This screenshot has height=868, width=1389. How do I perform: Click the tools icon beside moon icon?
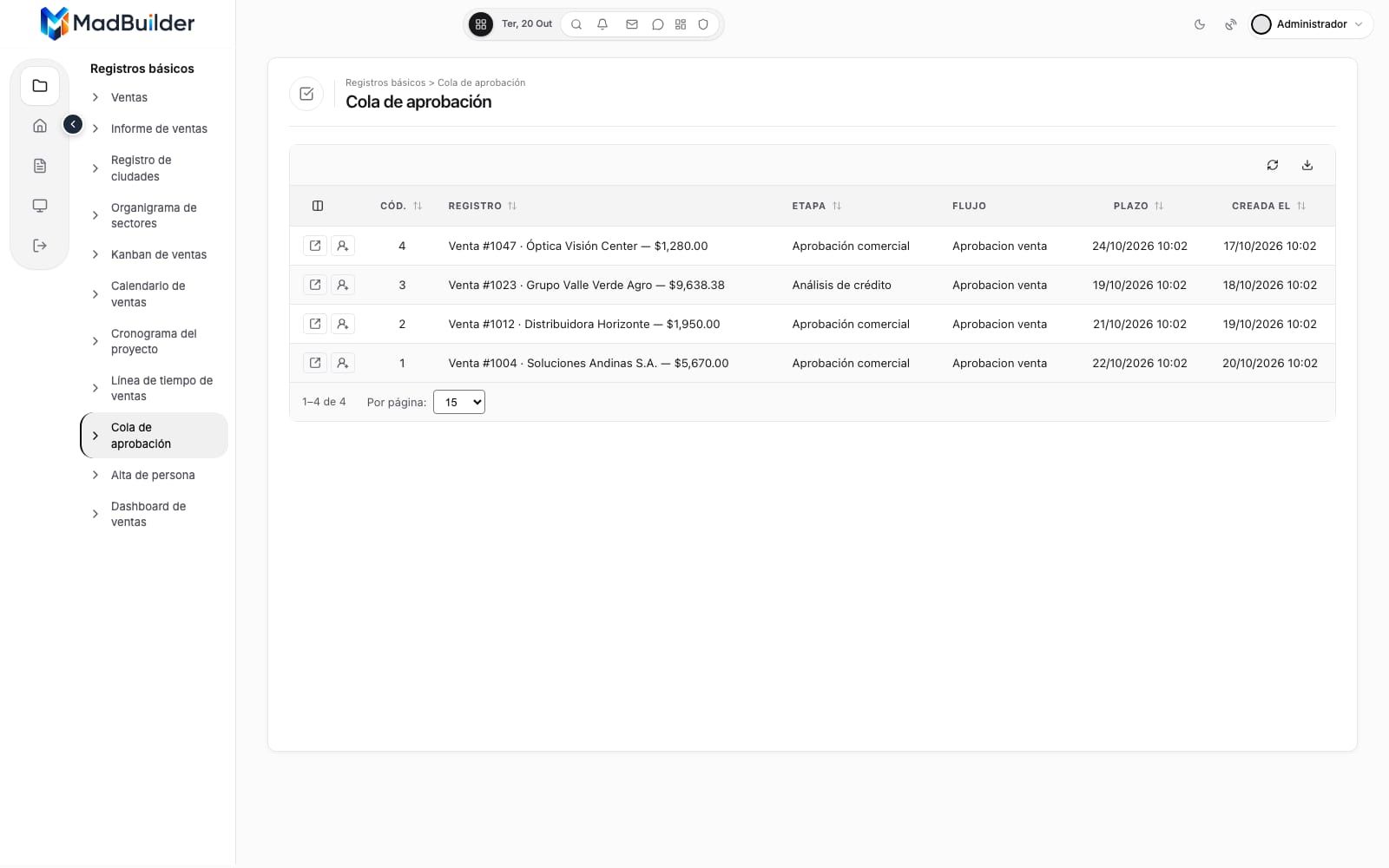pyautogui.click(x=1231, y=24)
